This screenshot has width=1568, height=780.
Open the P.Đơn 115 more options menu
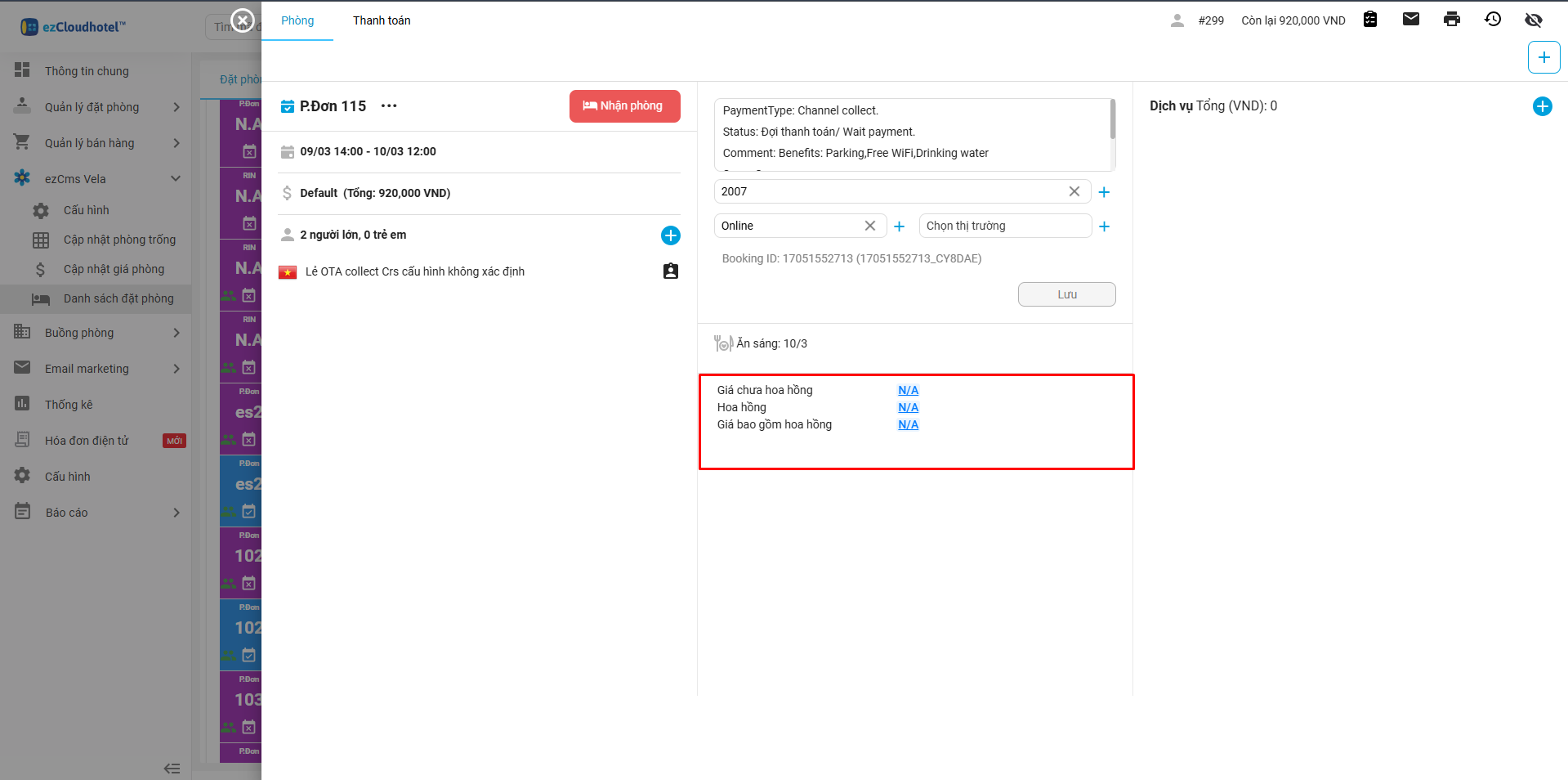pyautogui.click(x=389, y=106)
